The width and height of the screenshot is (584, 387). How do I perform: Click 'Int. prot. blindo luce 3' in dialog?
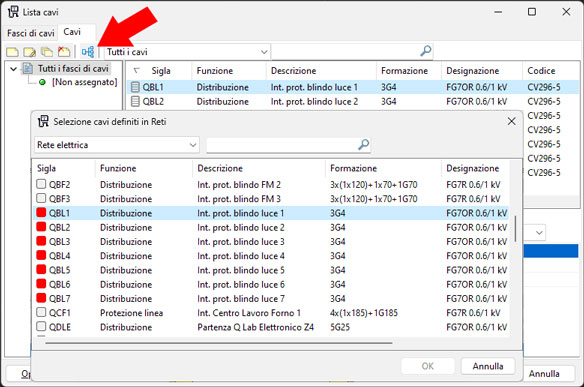pos(241,242)
